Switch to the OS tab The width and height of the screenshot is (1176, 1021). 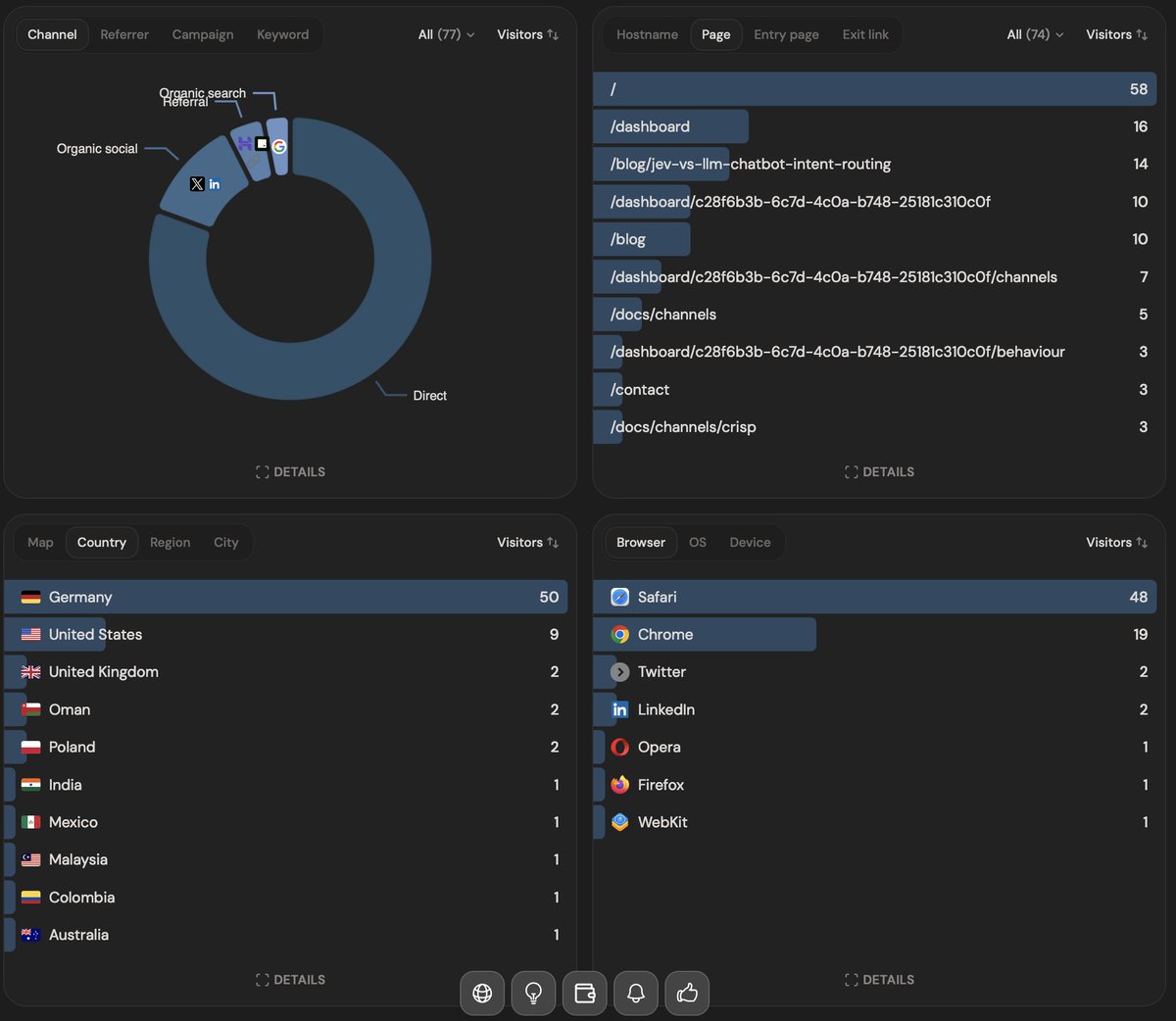(x=698, y=542)
